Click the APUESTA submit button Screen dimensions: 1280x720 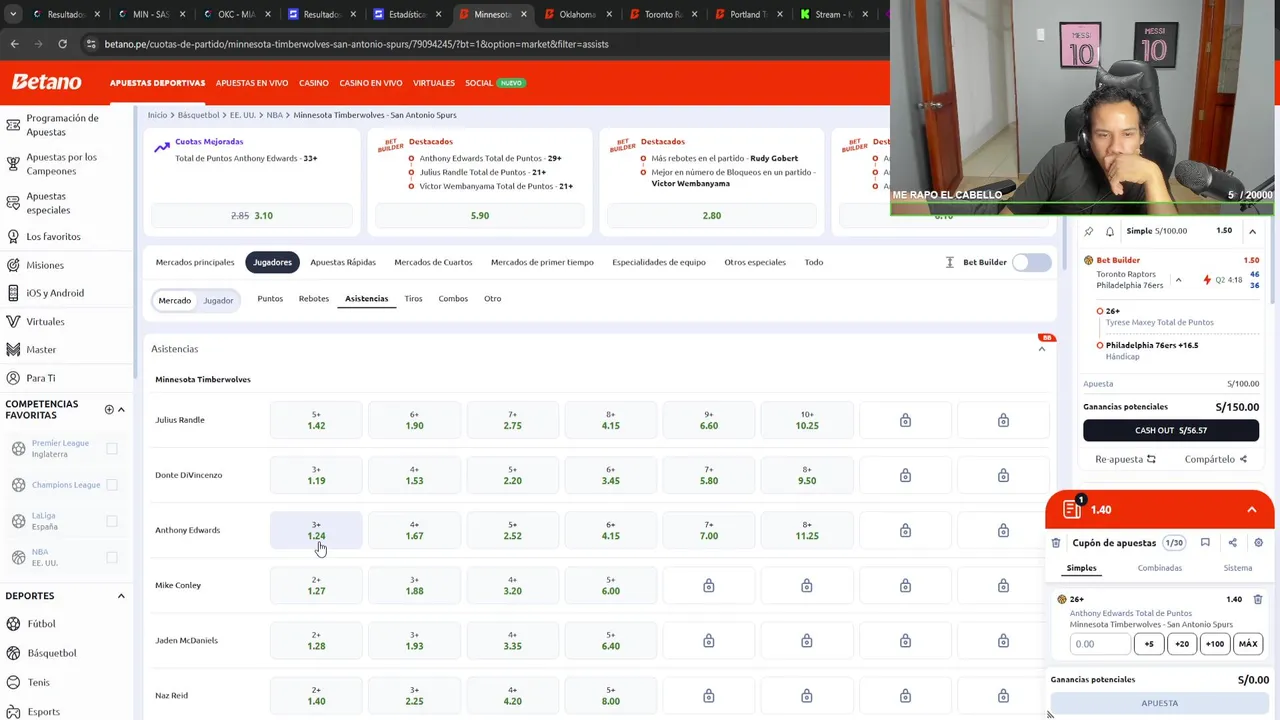pos(1160,703)
